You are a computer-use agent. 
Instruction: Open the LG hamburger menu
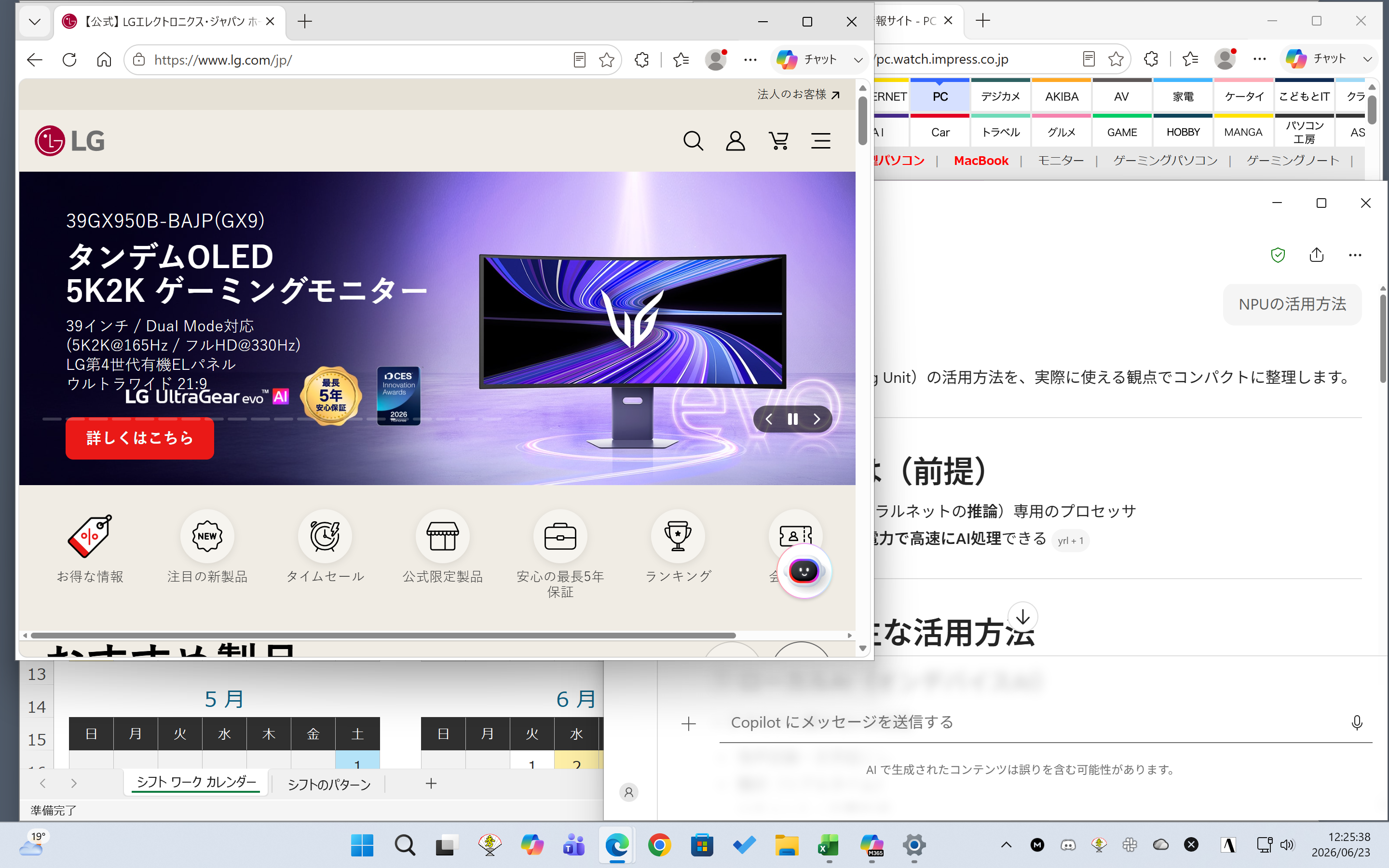[821, 141]
